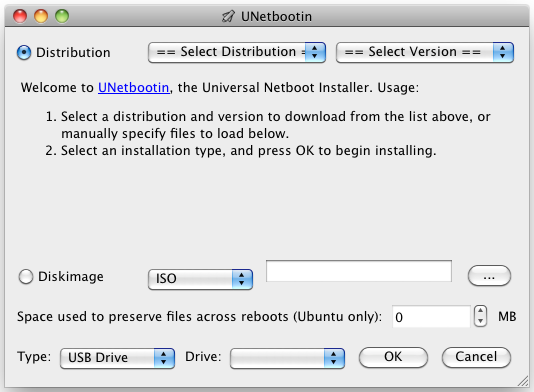Viewport: 534px width, 392px height.
Task: Click the window resize grip corner
Action: (523, 381)
